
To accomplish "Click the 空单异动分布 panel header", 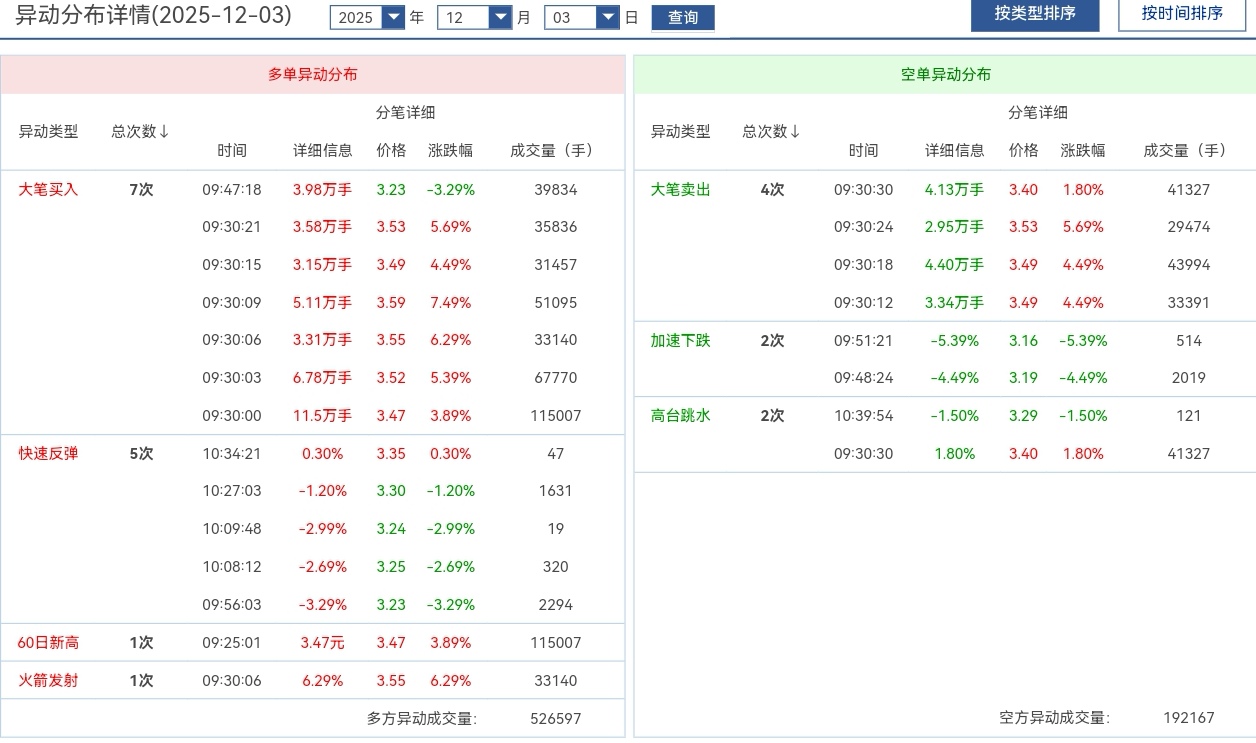I will 945,74.
